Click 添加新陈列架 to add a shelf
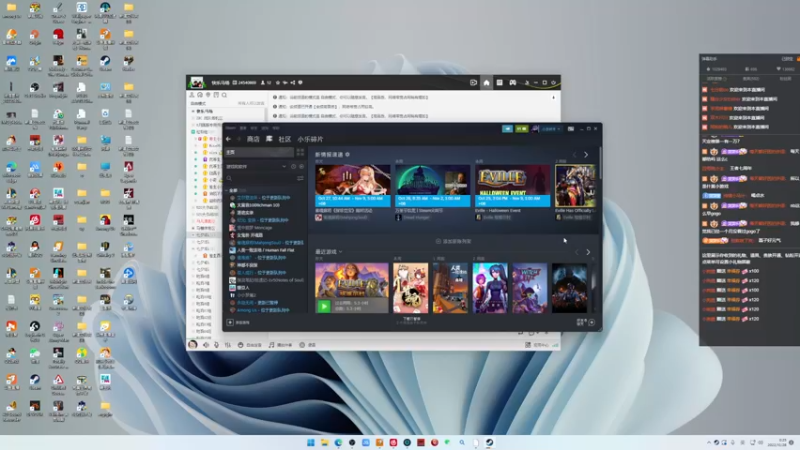The height and width of the screenshot is (450, 800). coord(454,241)
